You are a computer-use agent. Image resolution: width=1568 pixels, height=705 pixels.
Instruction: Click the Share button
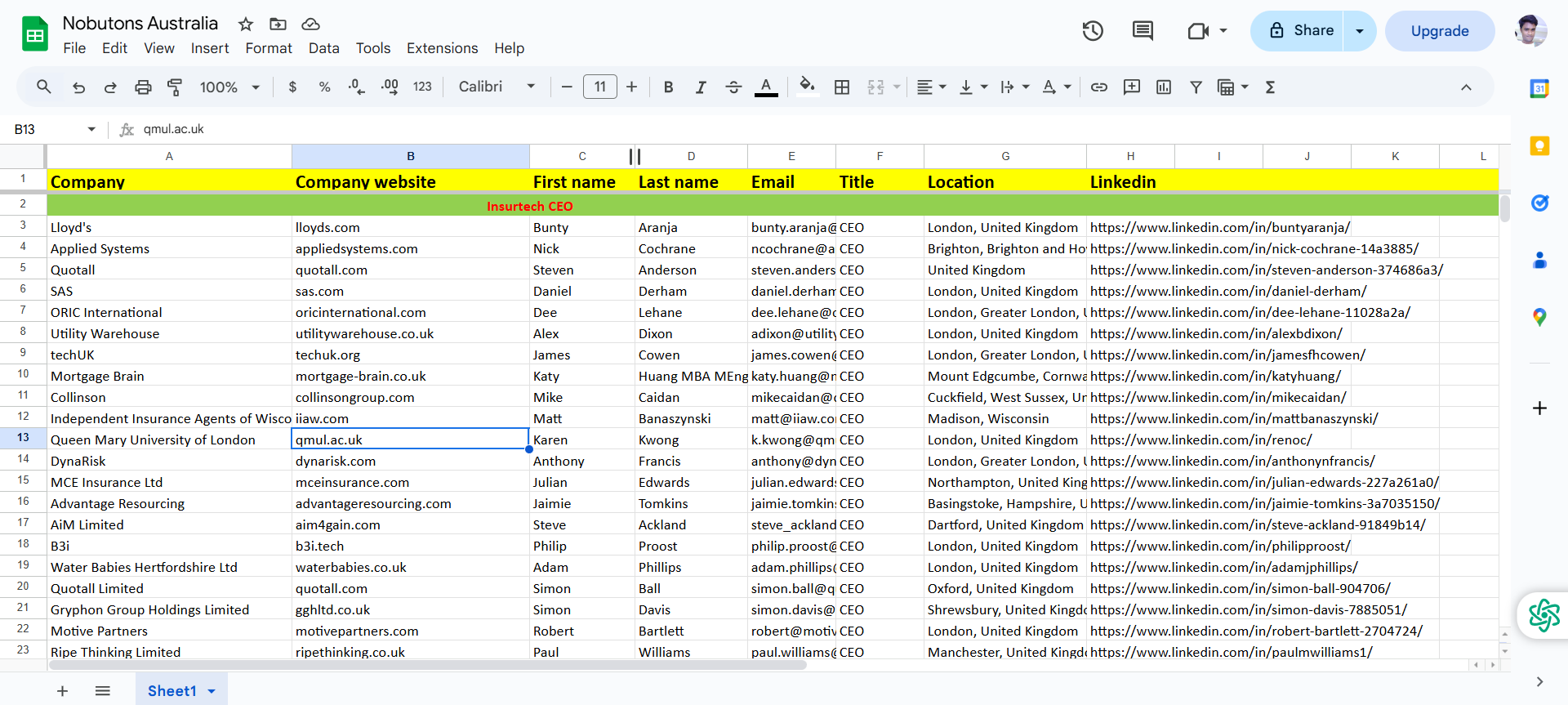[1298, 31]
